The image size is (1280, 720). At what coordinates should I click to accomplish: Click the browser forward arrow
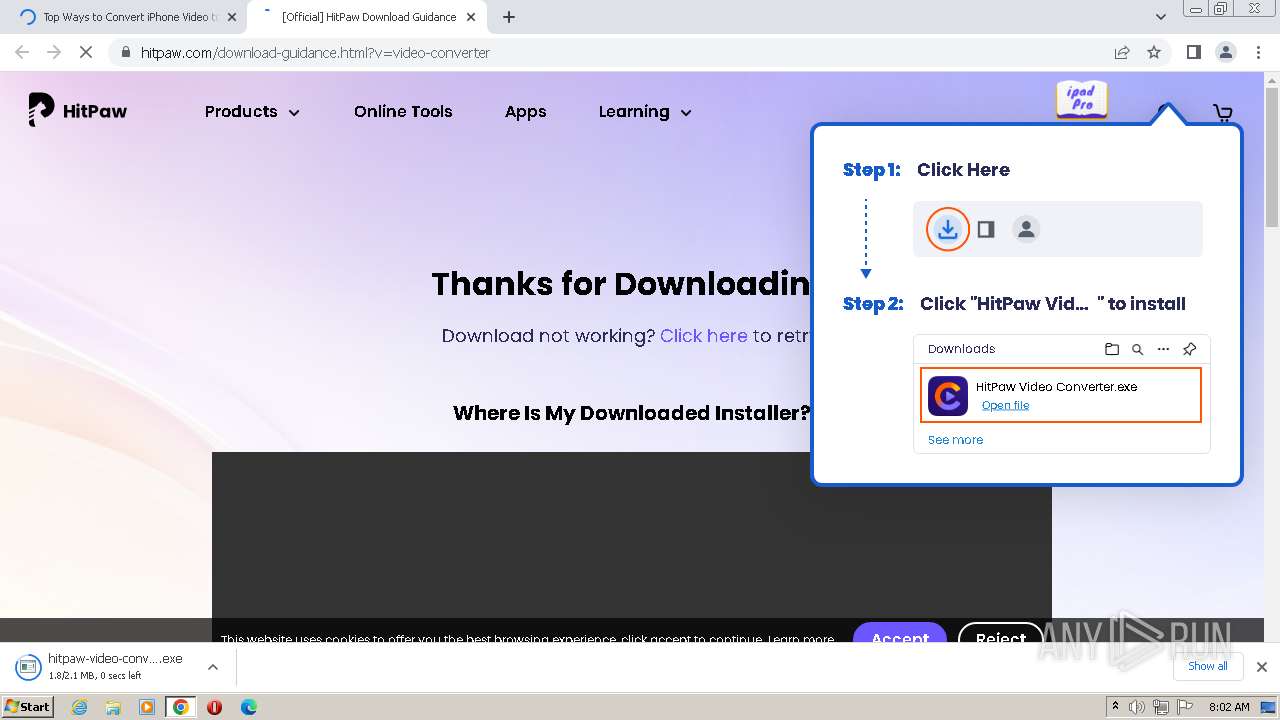pos(54,52)
